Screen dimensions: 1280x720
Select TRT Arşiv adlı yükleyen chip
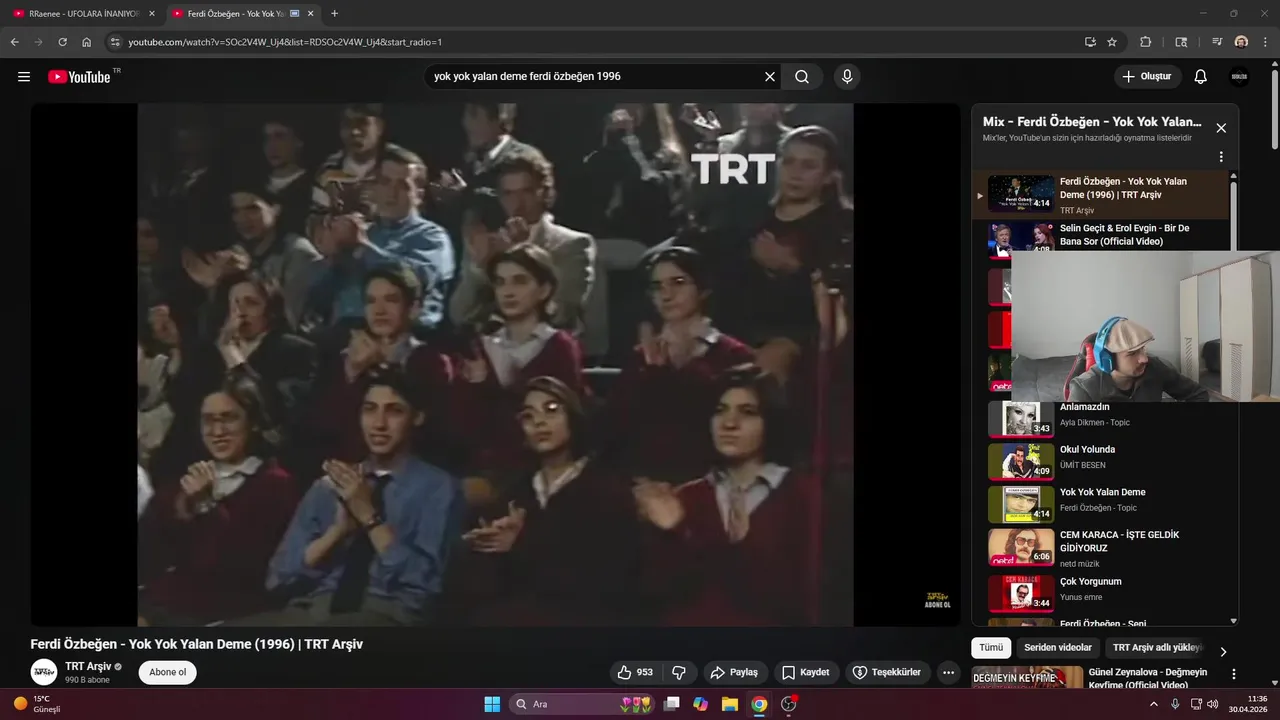click(1157, 648)
